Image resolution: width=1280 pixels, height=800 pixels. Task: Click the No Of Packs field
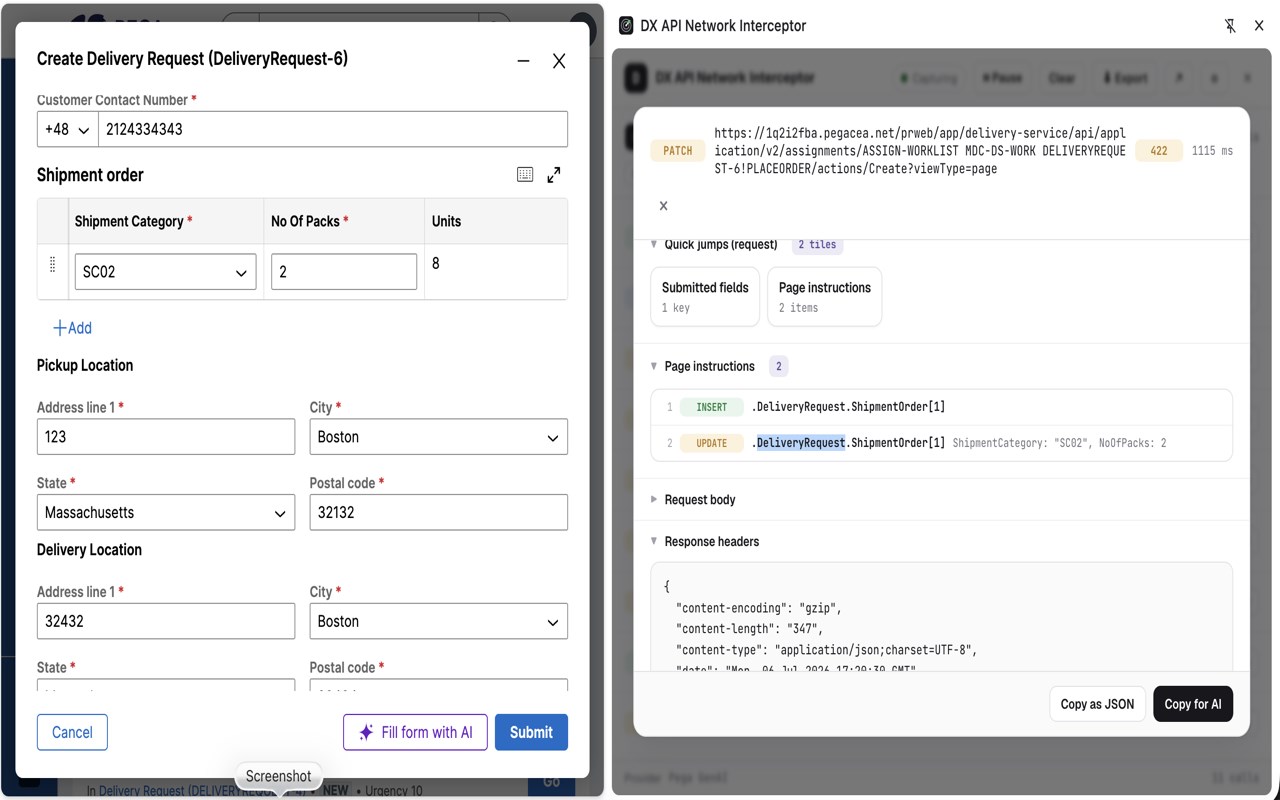point(344,272)
